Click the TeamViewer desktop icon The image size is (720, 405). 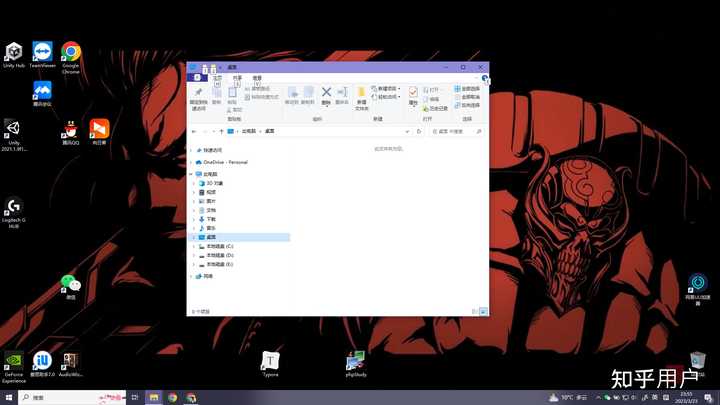[42, 55]
